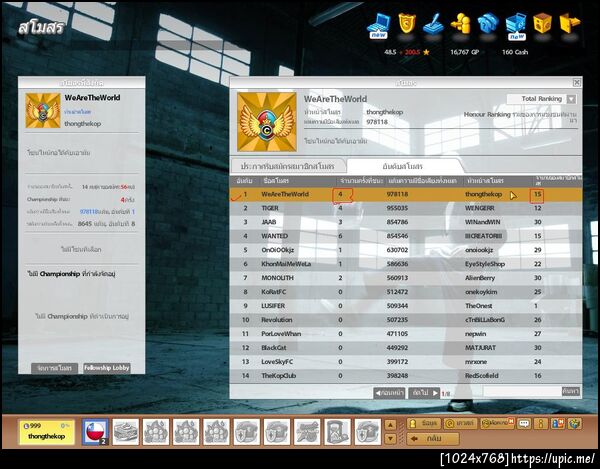
Task: Switch to the club ranking tab
Action: click(403, 166)
